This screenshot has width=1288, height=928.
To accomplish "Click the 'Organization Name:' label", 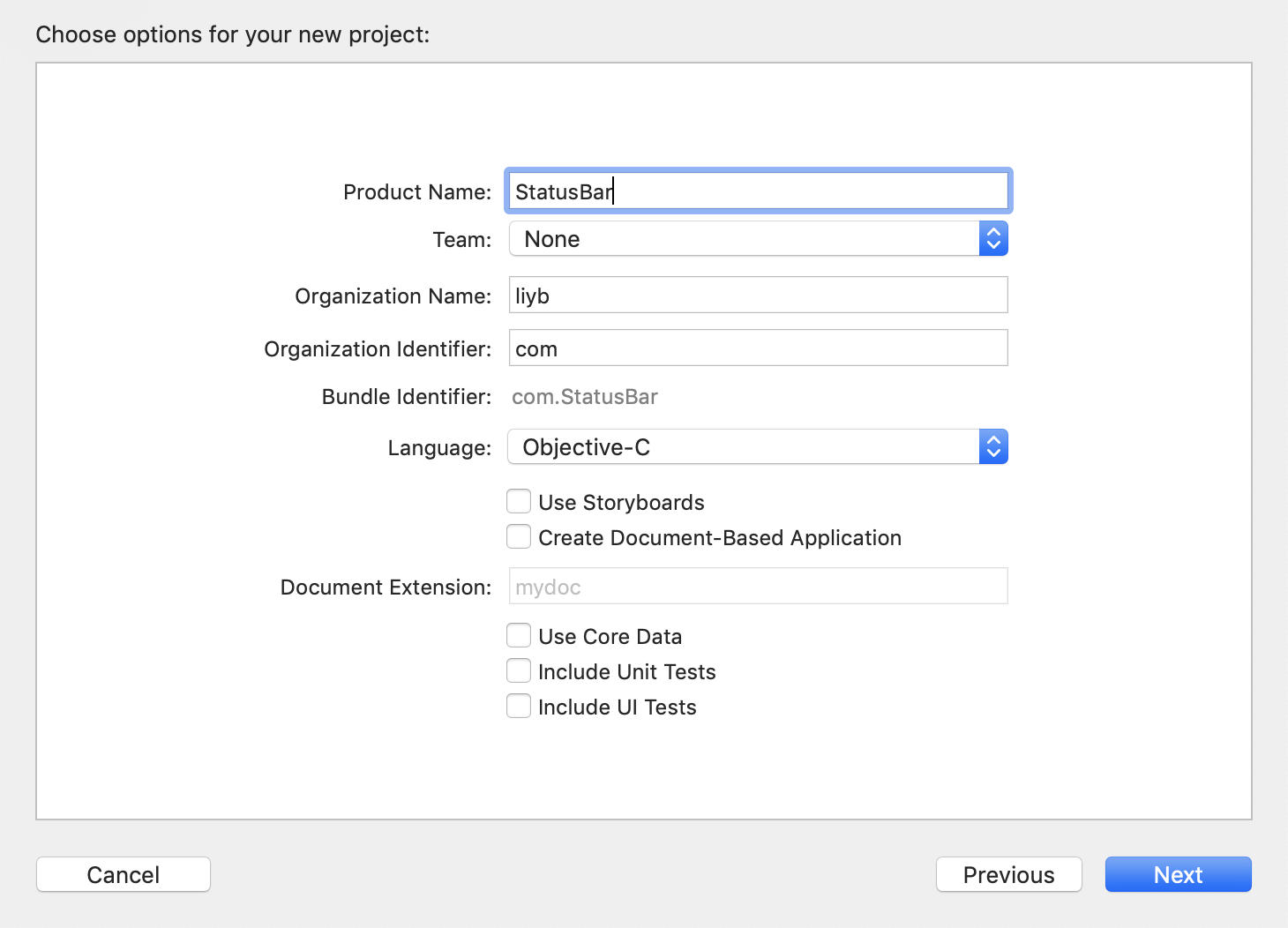I will 393,296.
